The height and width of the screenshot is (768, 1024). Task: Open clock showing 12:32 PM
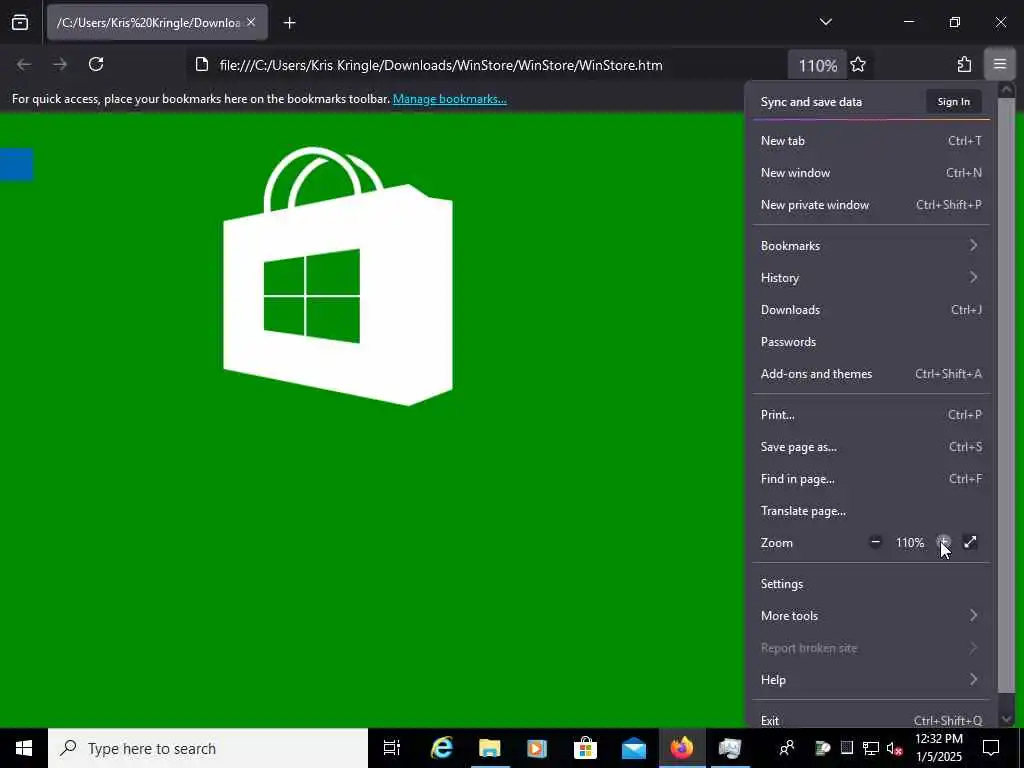point(938,748)
